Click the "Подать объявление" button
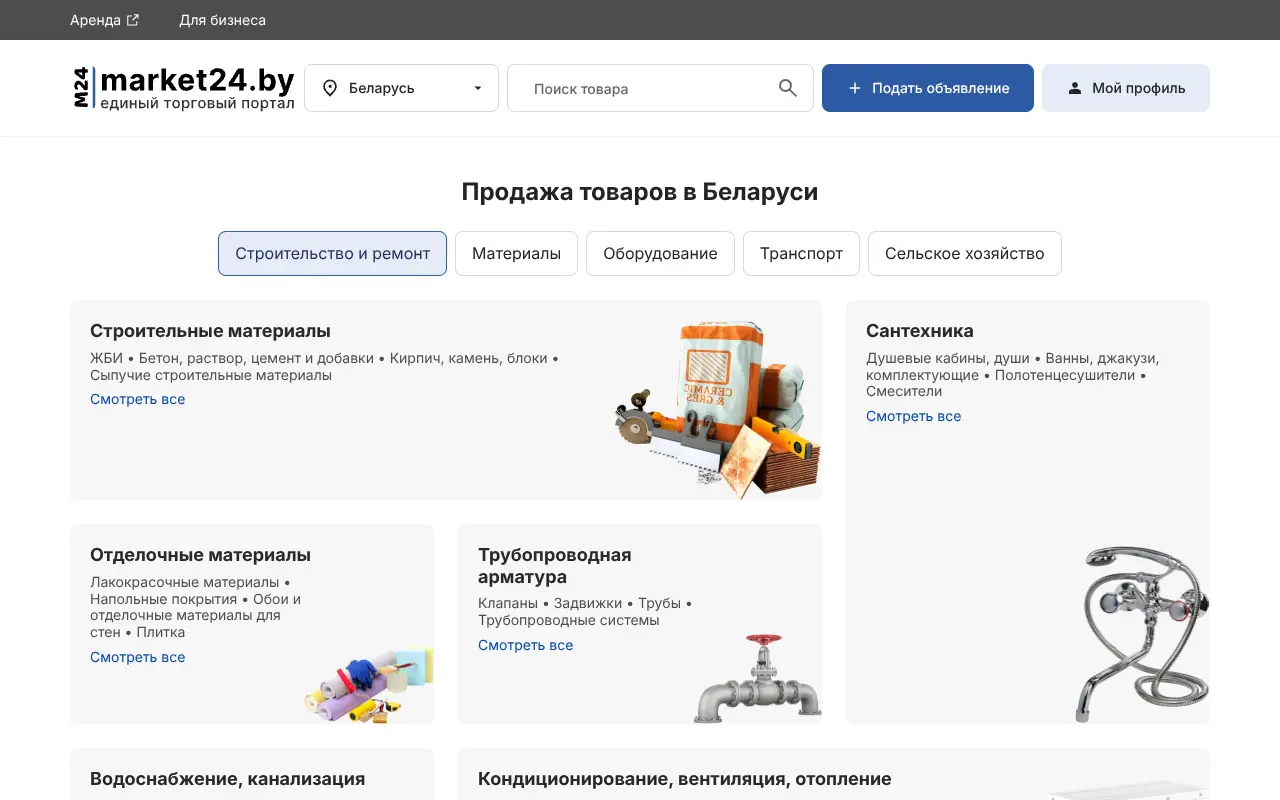The image size is (1280, 800). point(927,88)
